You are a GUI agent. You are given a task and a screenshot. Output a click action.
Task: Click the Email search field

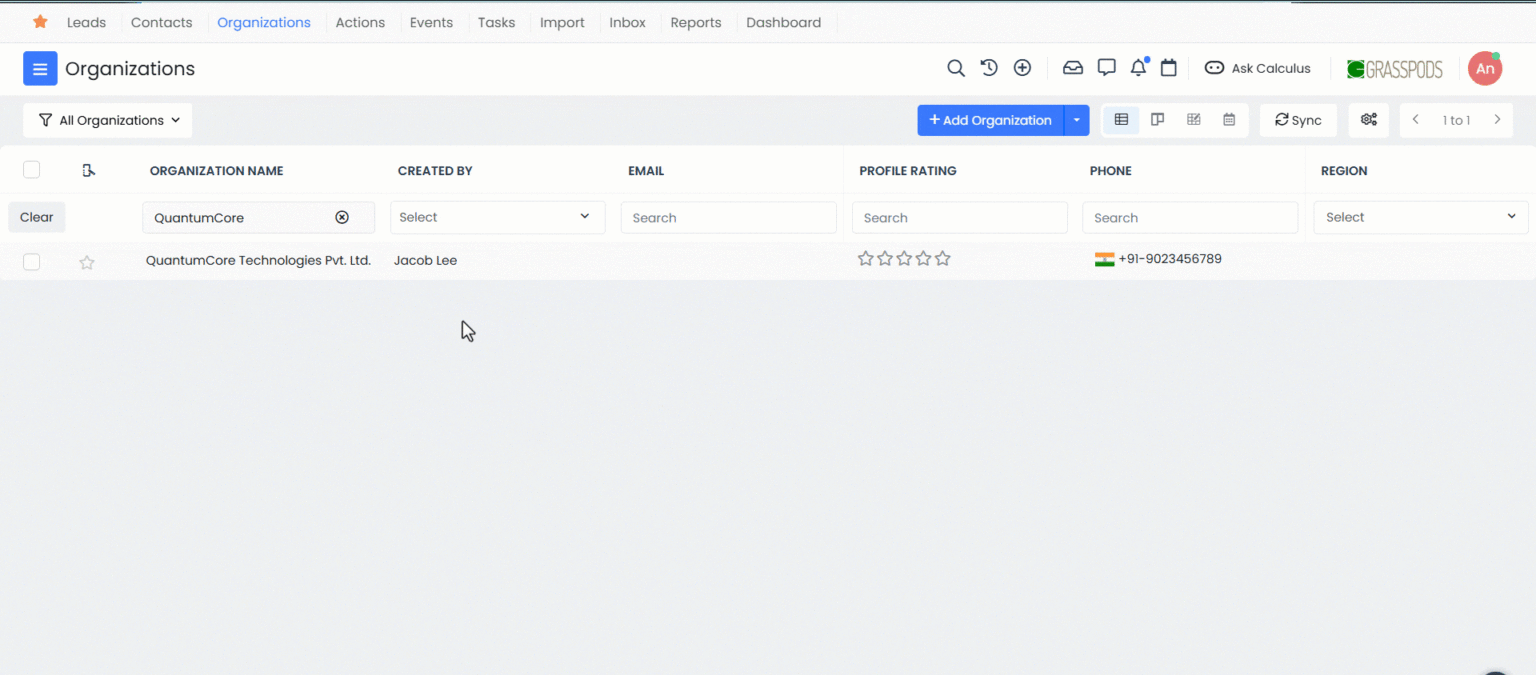click(x=729, y=217)
